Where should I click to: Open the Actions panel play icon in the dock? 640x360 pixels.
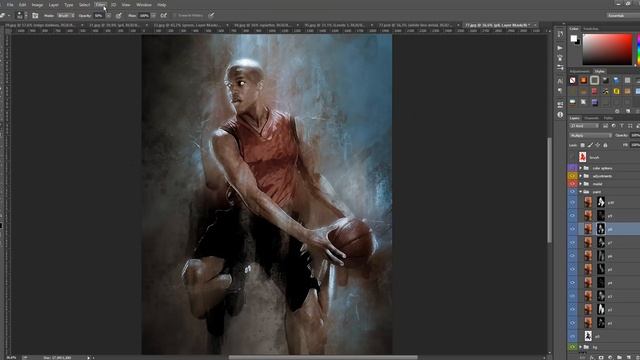tap(560, 48)
